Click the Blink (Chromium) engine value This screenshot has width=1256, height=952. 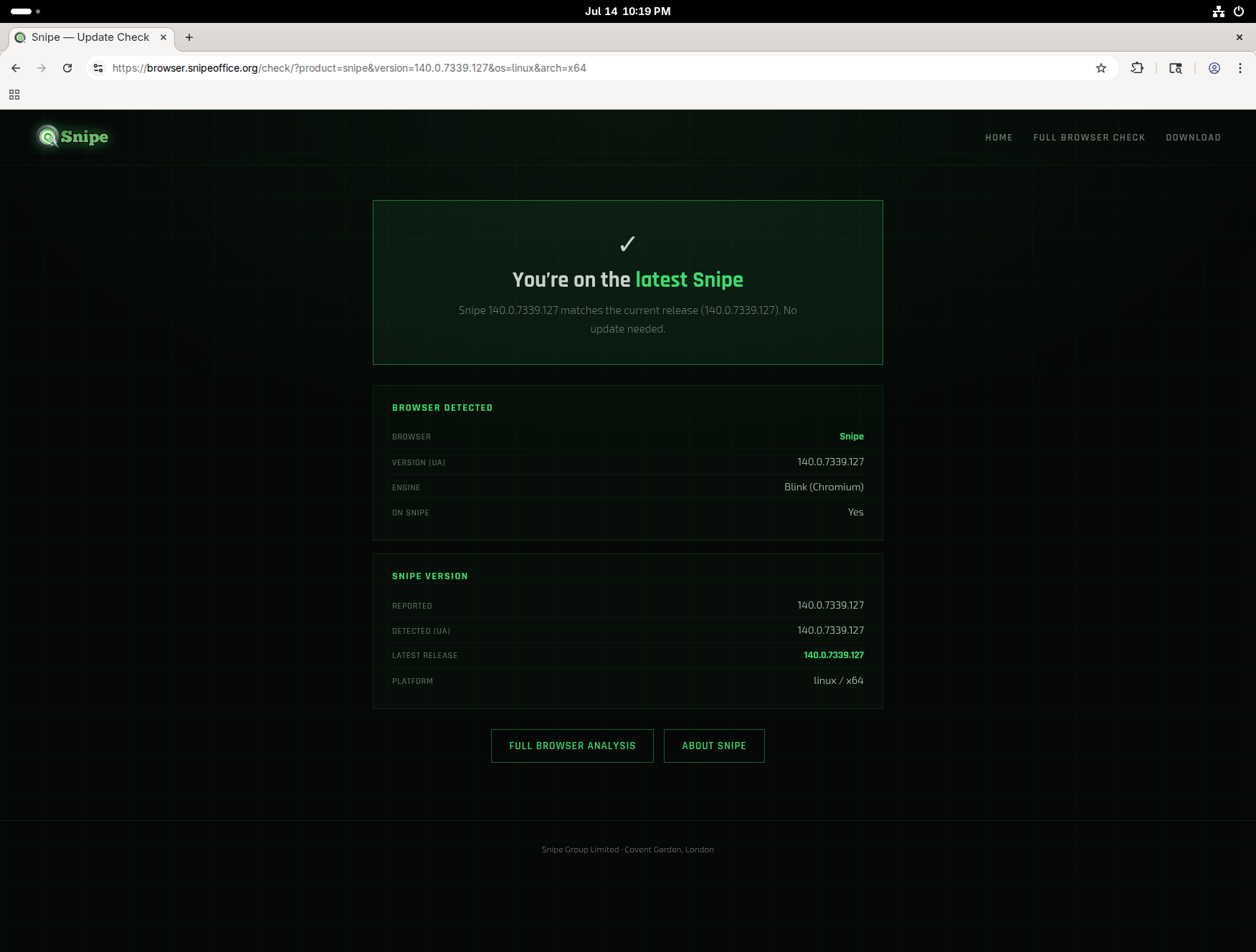click(x=824, y=487)
